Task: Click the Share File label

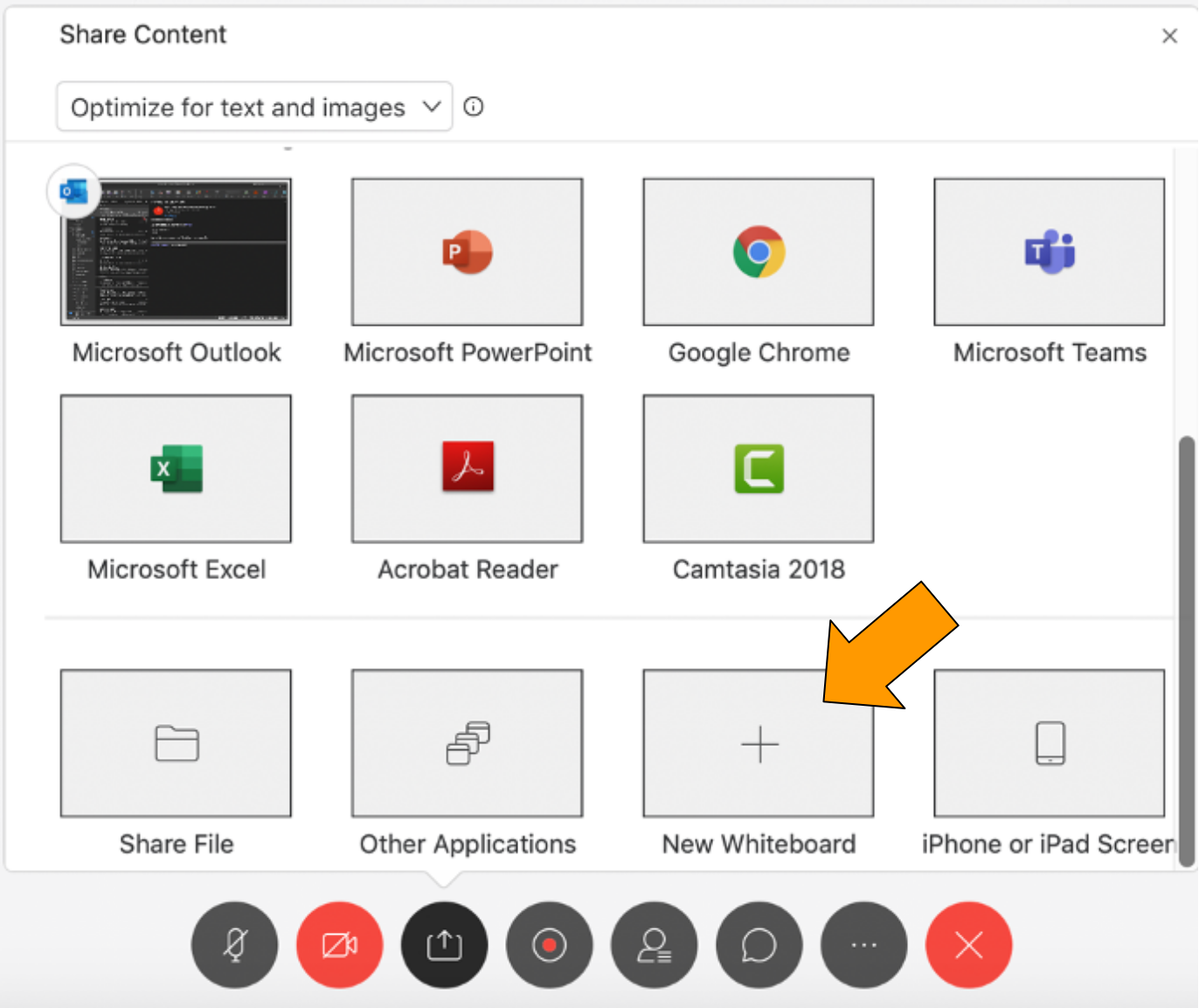Action: [177, 844]
